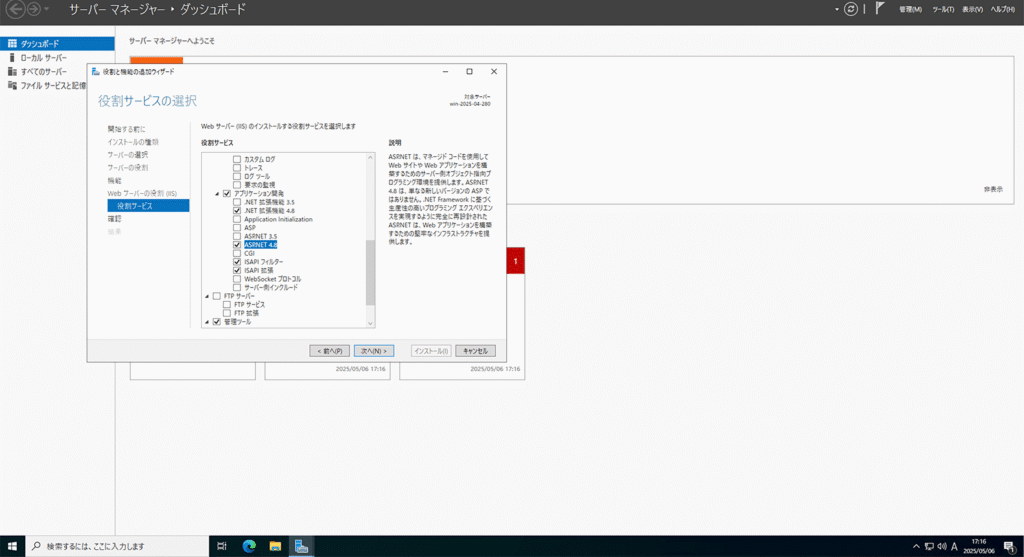Go to 機能 wizard step

pos(114,181)
